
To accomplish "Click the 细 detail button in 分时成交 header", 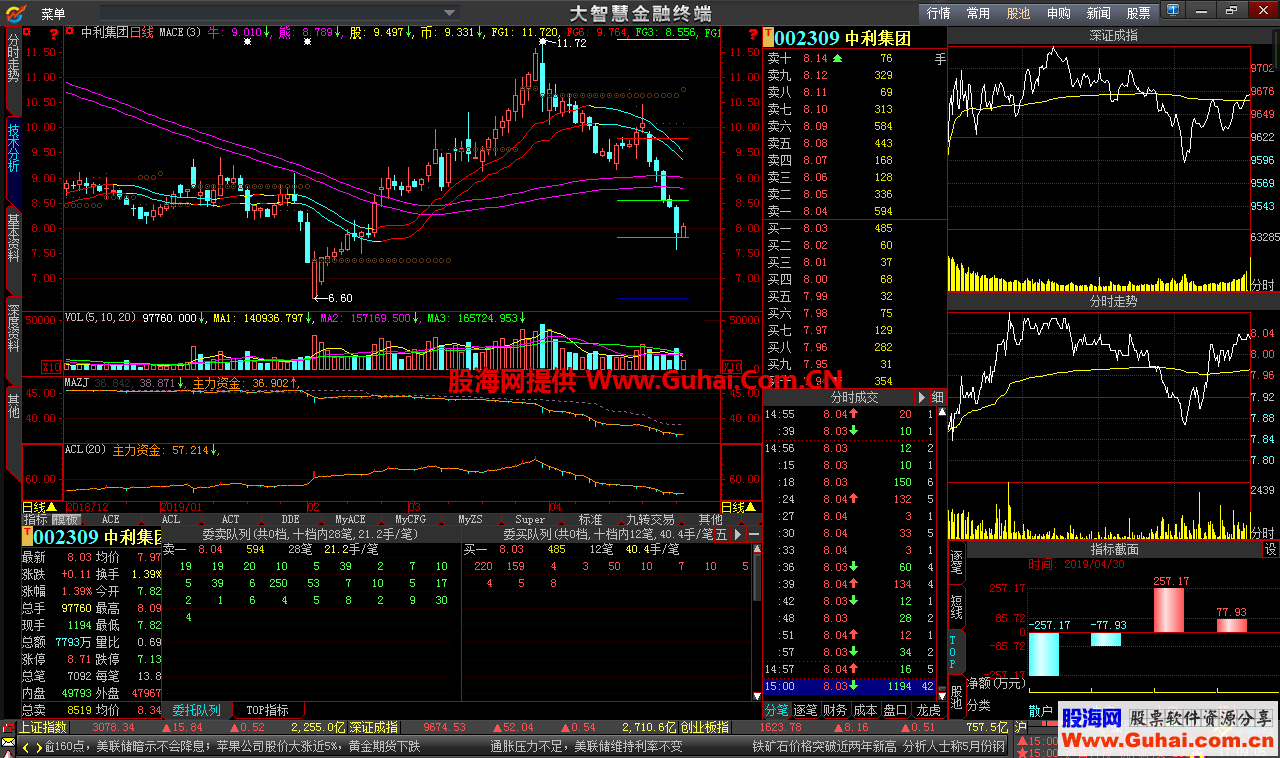I will [x=937, y=397].
